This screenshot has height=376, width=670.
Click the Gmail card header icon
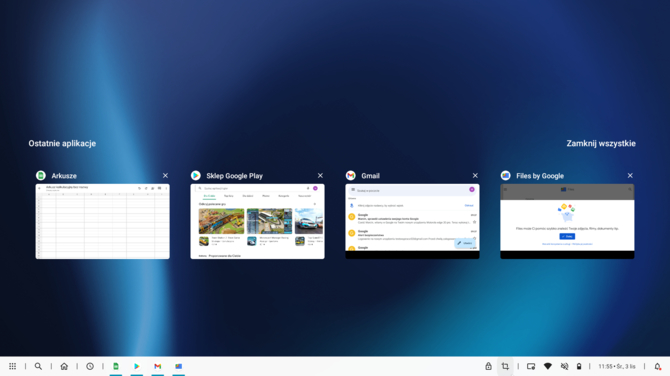pos(351,176)
